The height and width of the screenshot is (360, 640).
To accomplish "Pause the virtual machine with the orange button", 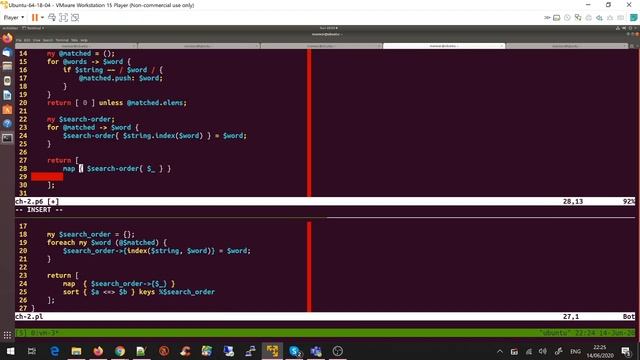I will pos(35,18).
